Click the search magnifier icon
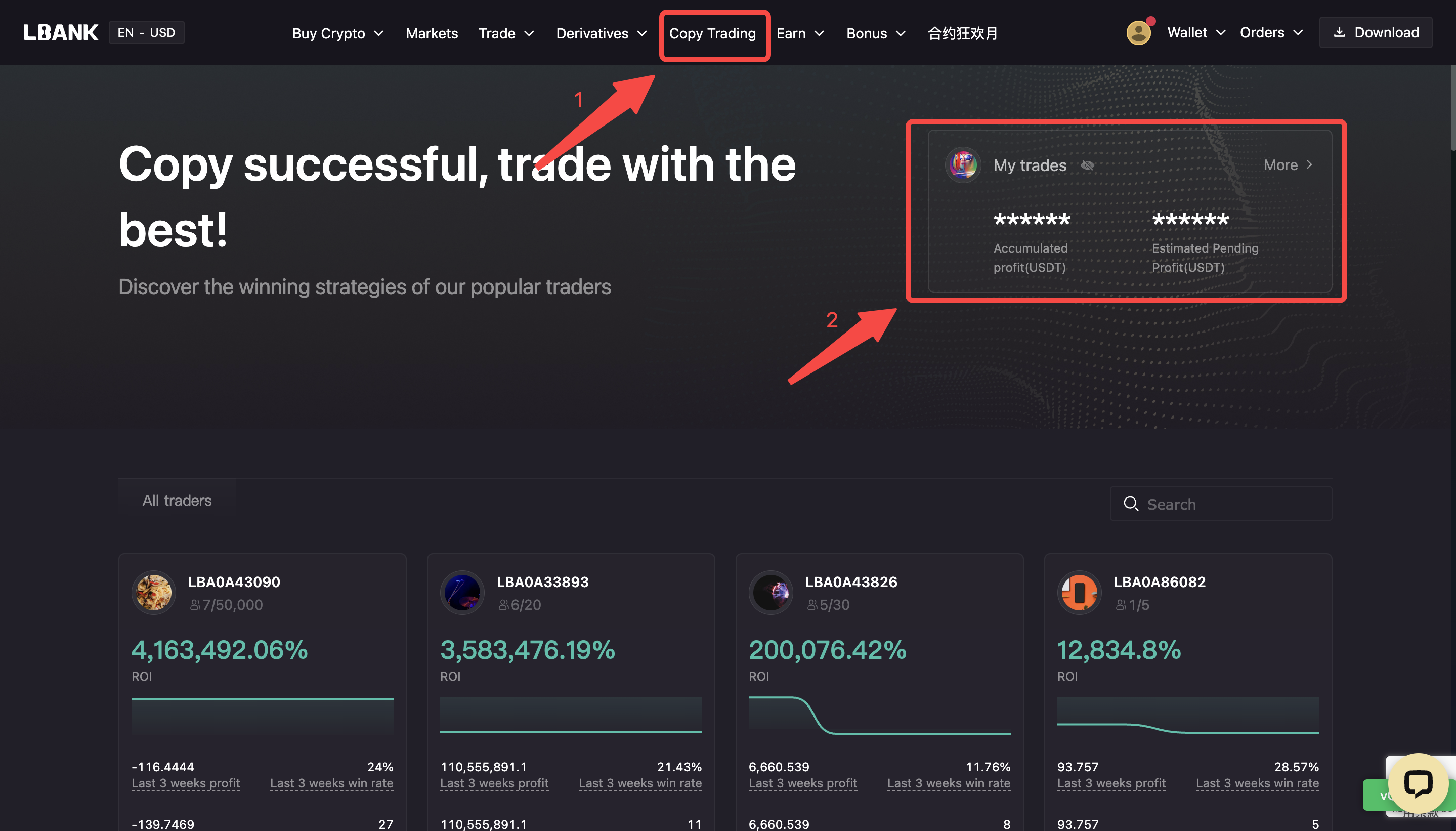Viewport: 1456px width, 831px height. [x=1131, y=504]
